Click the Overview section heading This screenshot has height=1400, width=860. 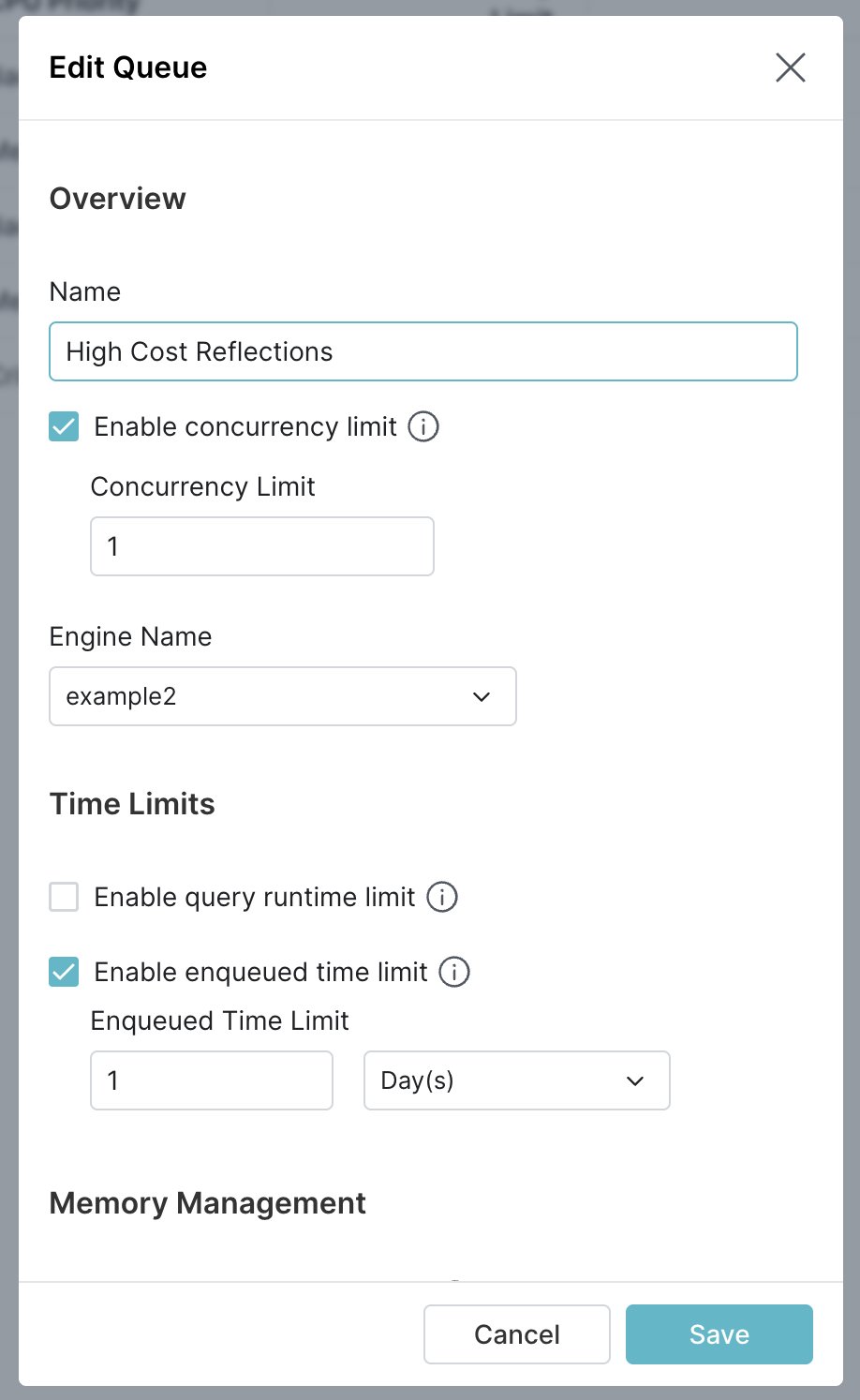118,199
